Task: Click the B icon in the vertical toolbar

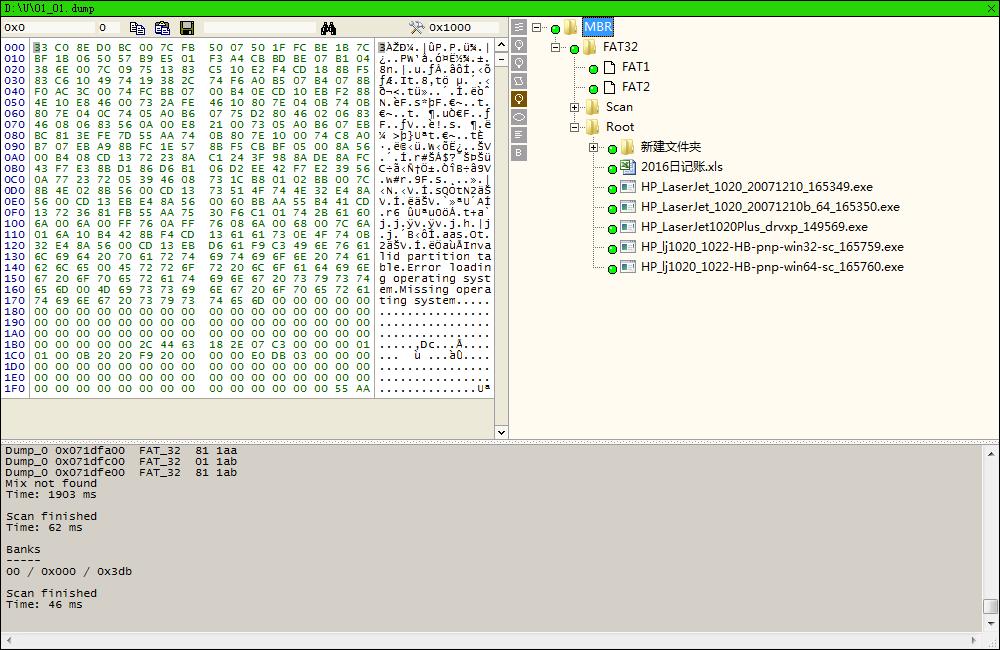Action: (519, 152)
